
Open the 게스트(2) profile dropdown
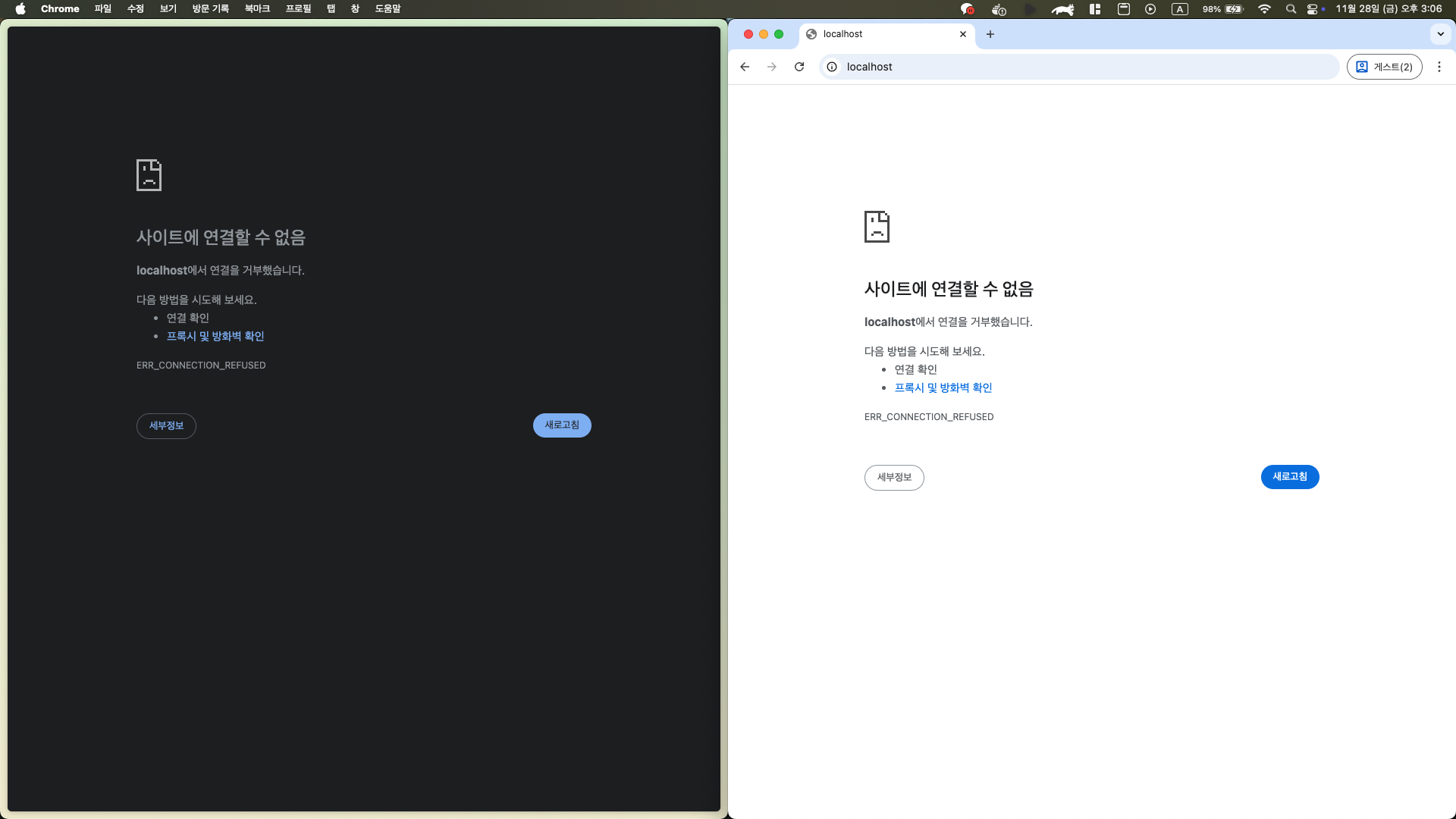pos(1384,67)
